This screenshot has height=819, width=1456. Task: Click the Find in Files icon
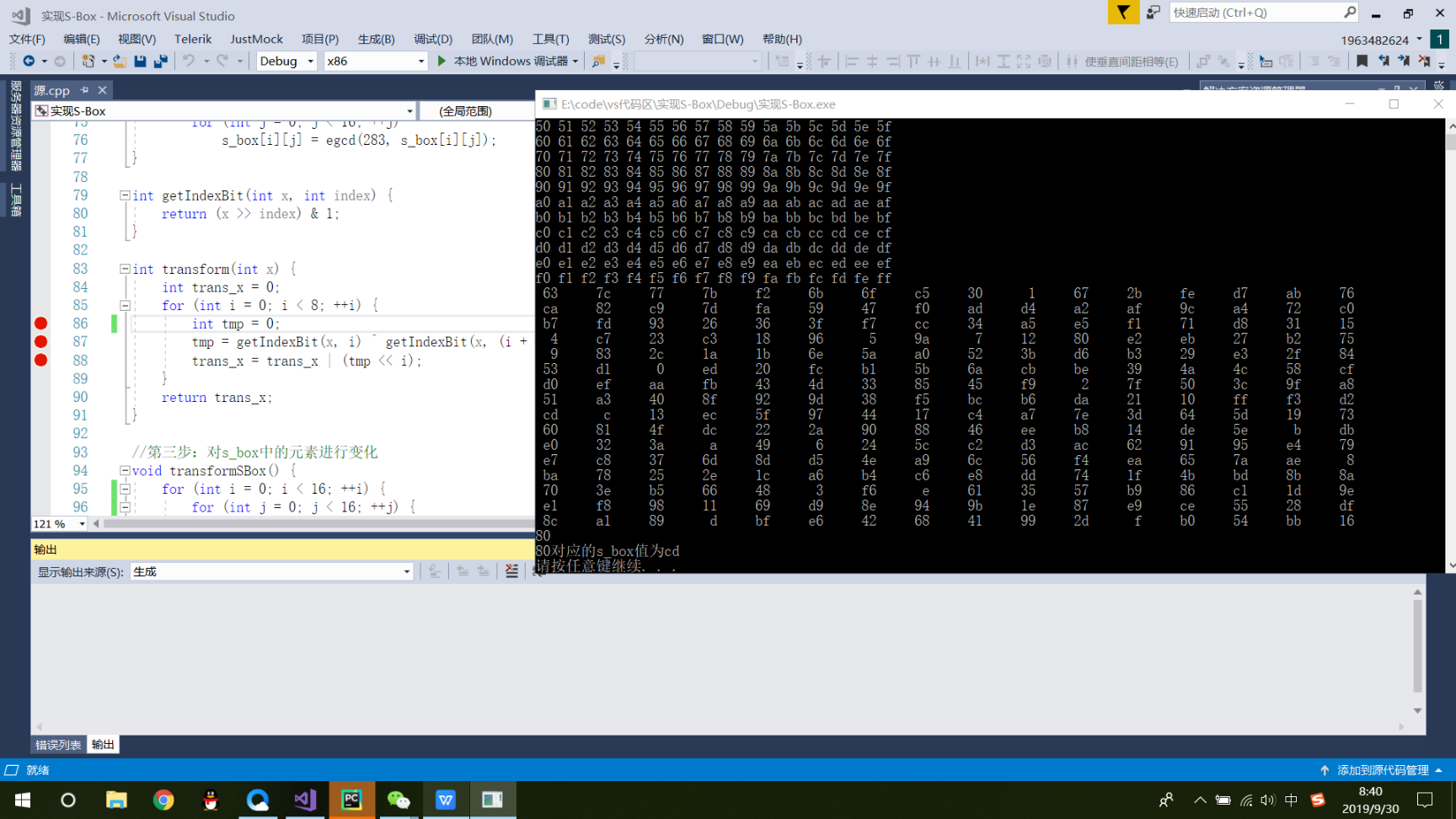tap(598, 61)
